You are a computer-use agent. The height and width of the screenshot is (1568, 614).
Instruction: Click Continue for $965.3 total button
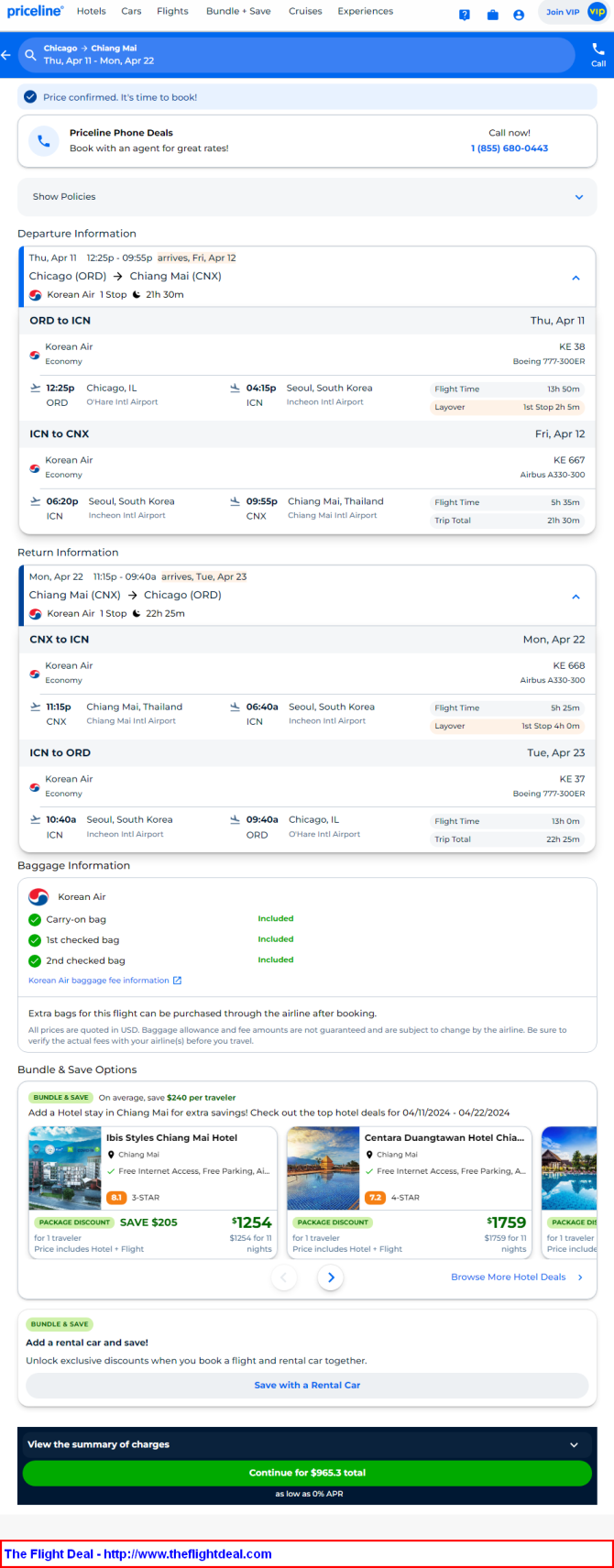307,1473
